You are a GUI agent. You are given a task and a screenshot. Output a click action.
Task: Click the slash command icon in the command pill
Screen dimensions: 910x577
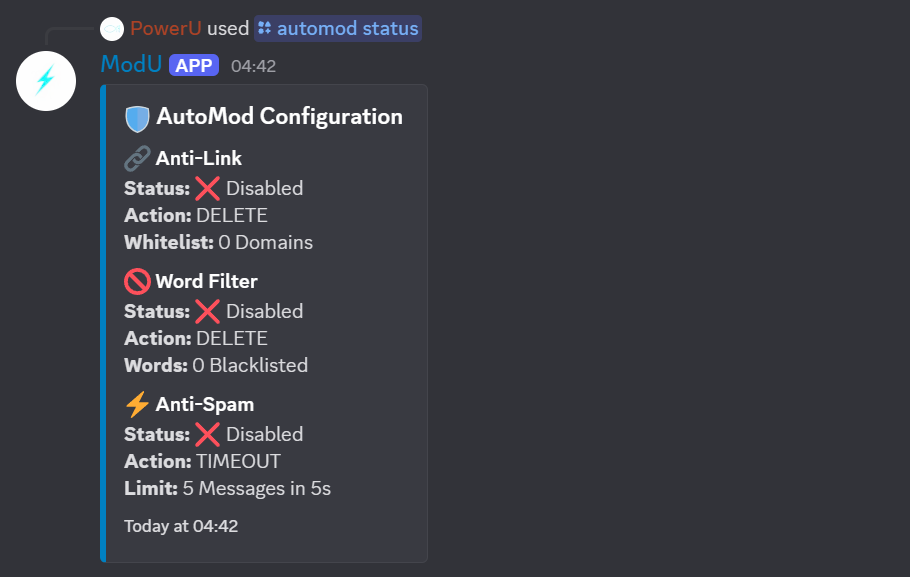tap(264, 28)
